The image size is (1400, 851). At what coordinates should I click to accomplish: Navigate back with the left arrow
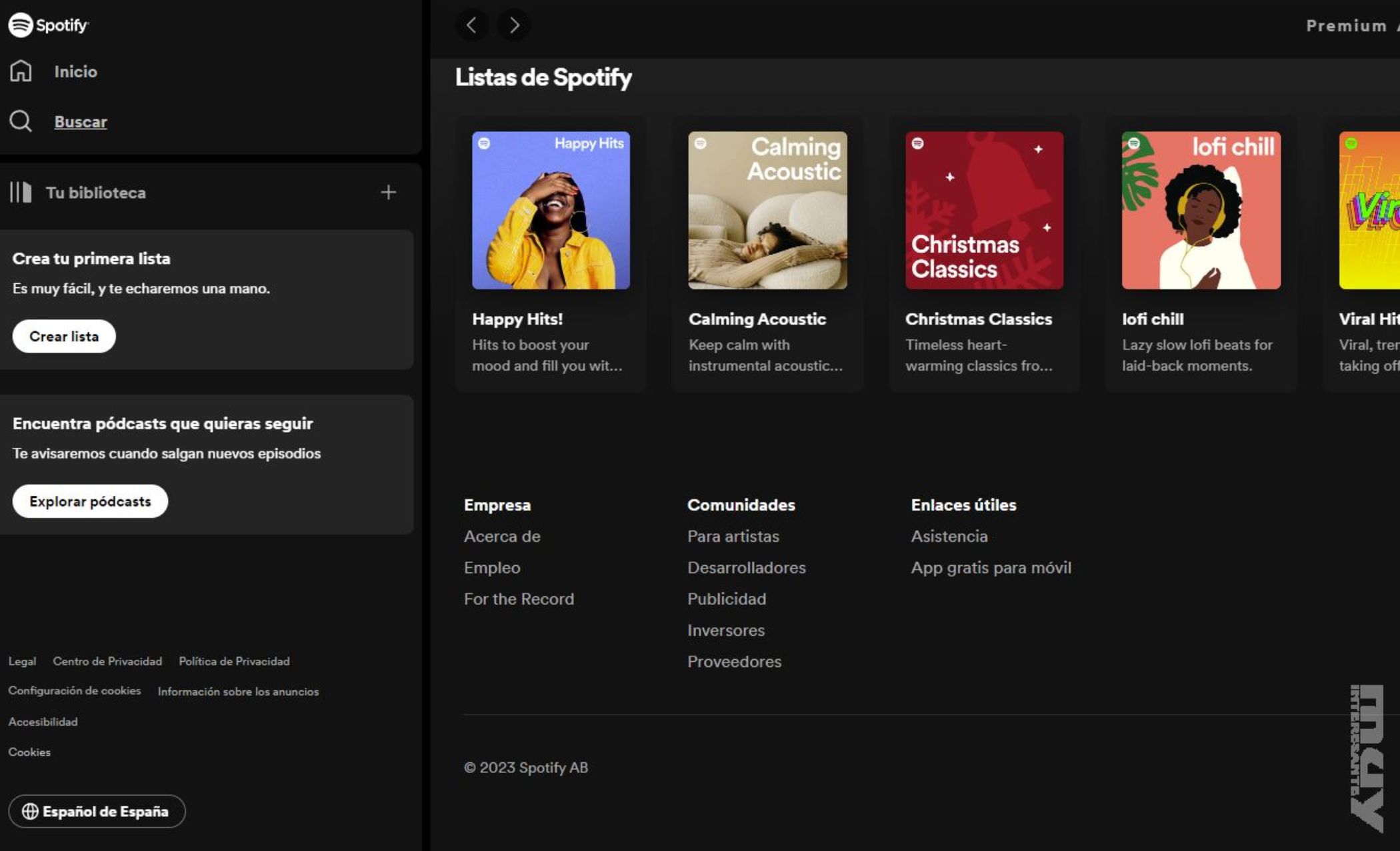(x=472, y=25)
